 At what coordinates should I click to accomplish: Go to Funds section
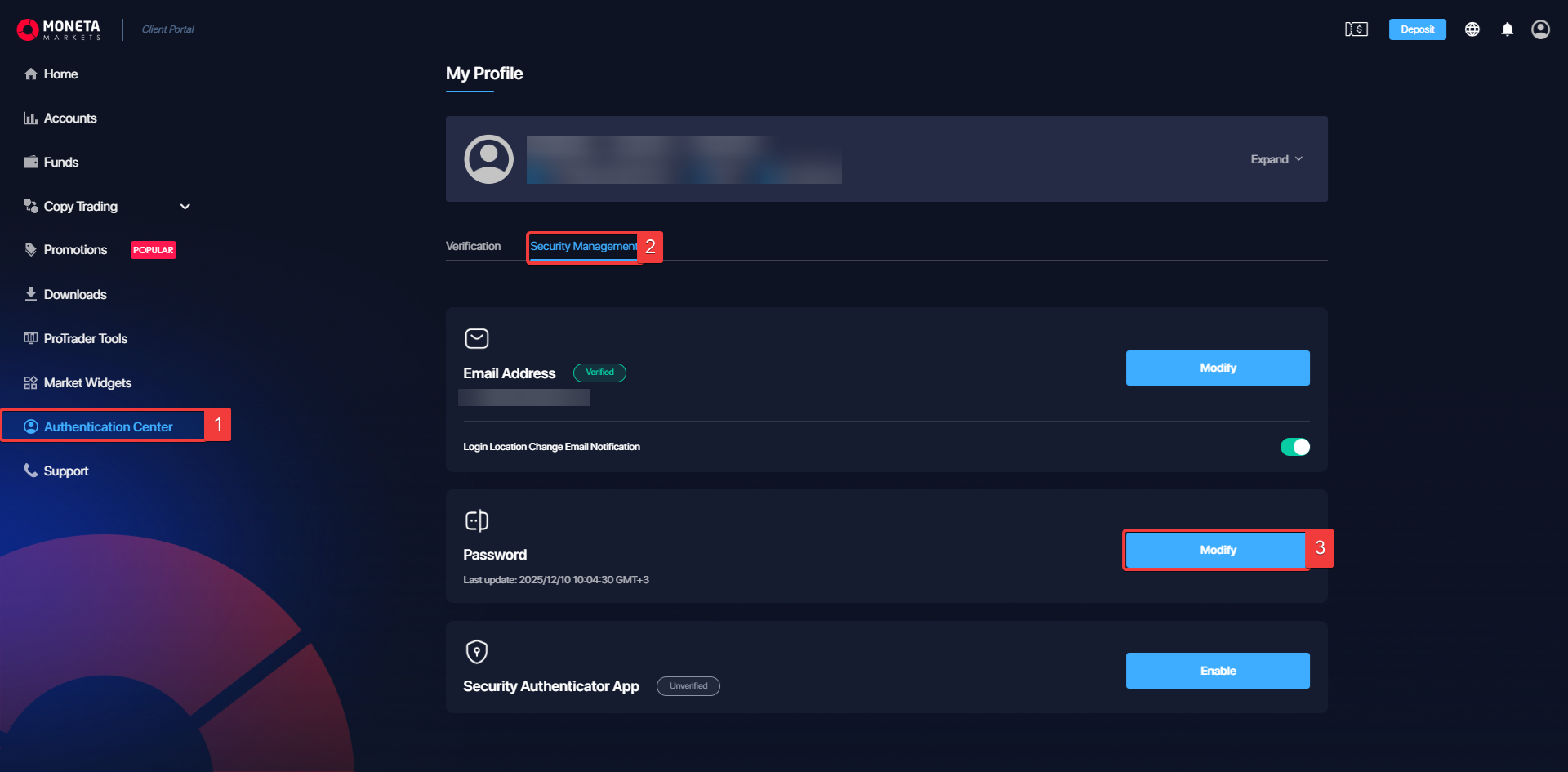pyautogui.click(x=61, y=162)
